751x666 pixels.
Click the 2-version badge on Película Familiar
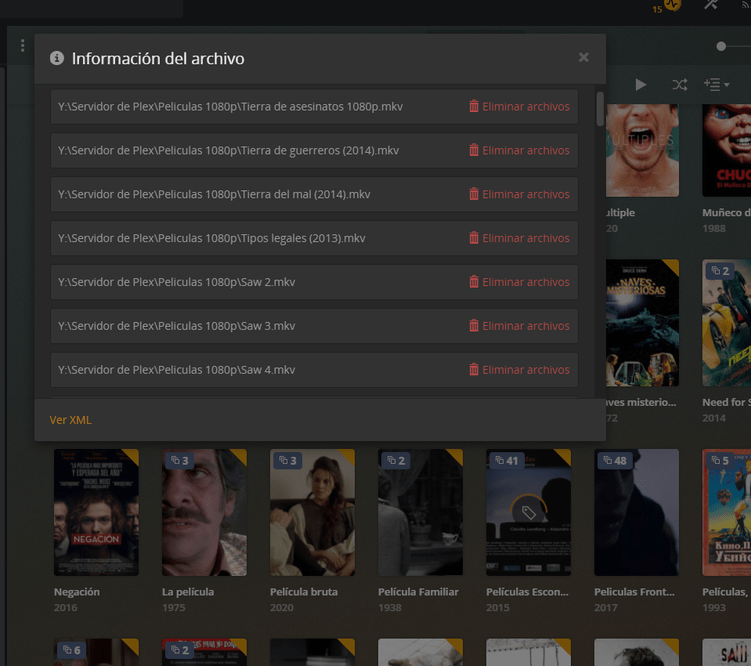[x=396, y=461]
